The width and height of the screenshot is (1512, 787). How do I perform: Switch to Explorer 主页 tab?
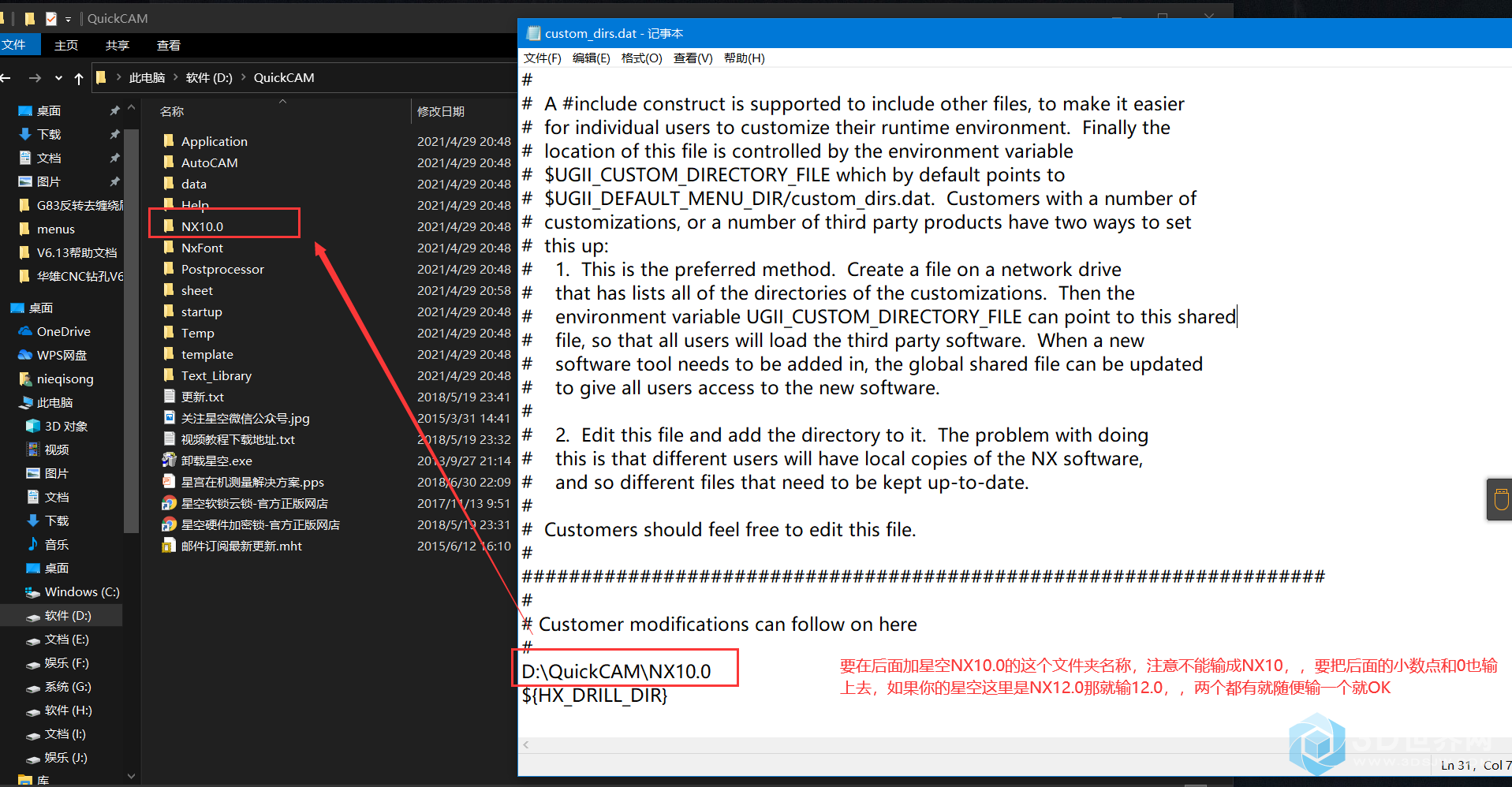66,45
